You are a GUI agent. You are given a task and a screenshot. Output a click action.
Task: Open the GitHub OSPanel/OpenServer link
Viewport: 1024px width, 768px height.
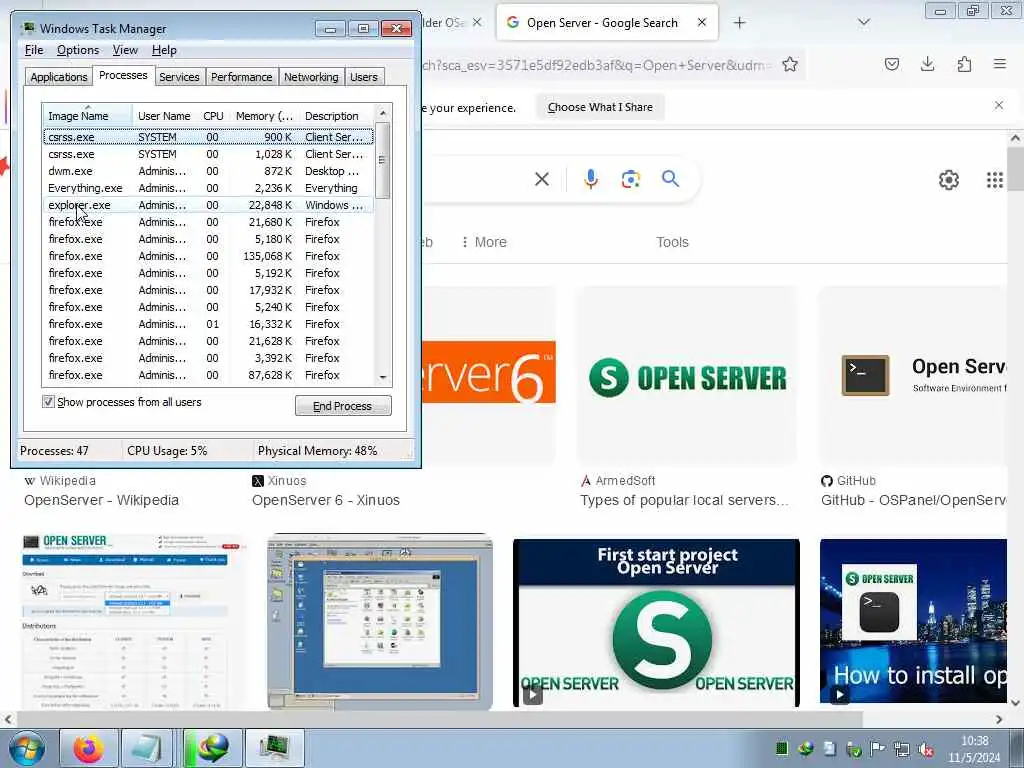coord(914,500)
